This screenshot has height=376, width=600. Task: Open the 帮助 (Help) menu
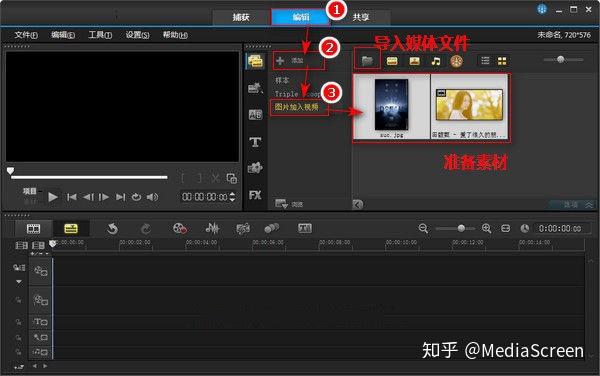(175, 35)
